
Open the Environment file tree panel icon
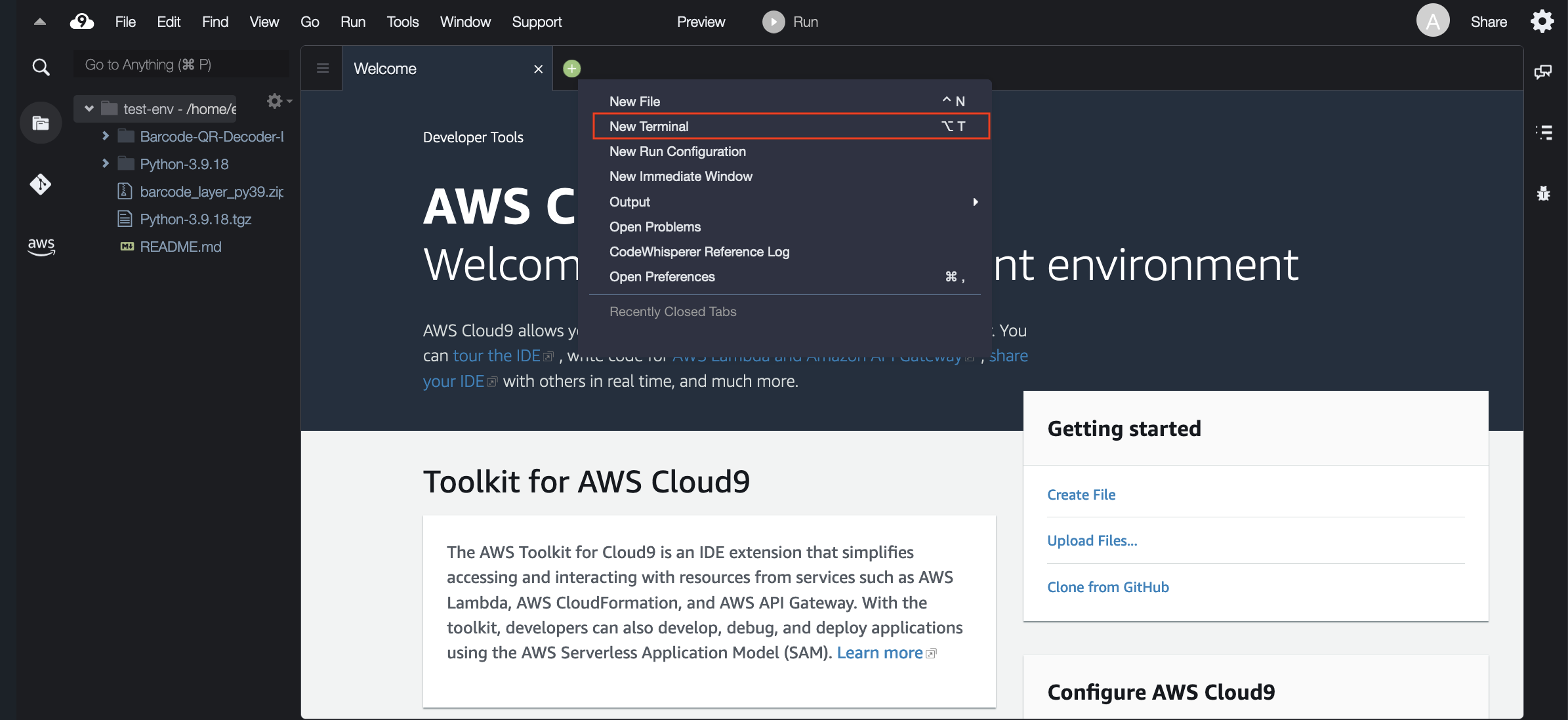(x=41, y=123)
